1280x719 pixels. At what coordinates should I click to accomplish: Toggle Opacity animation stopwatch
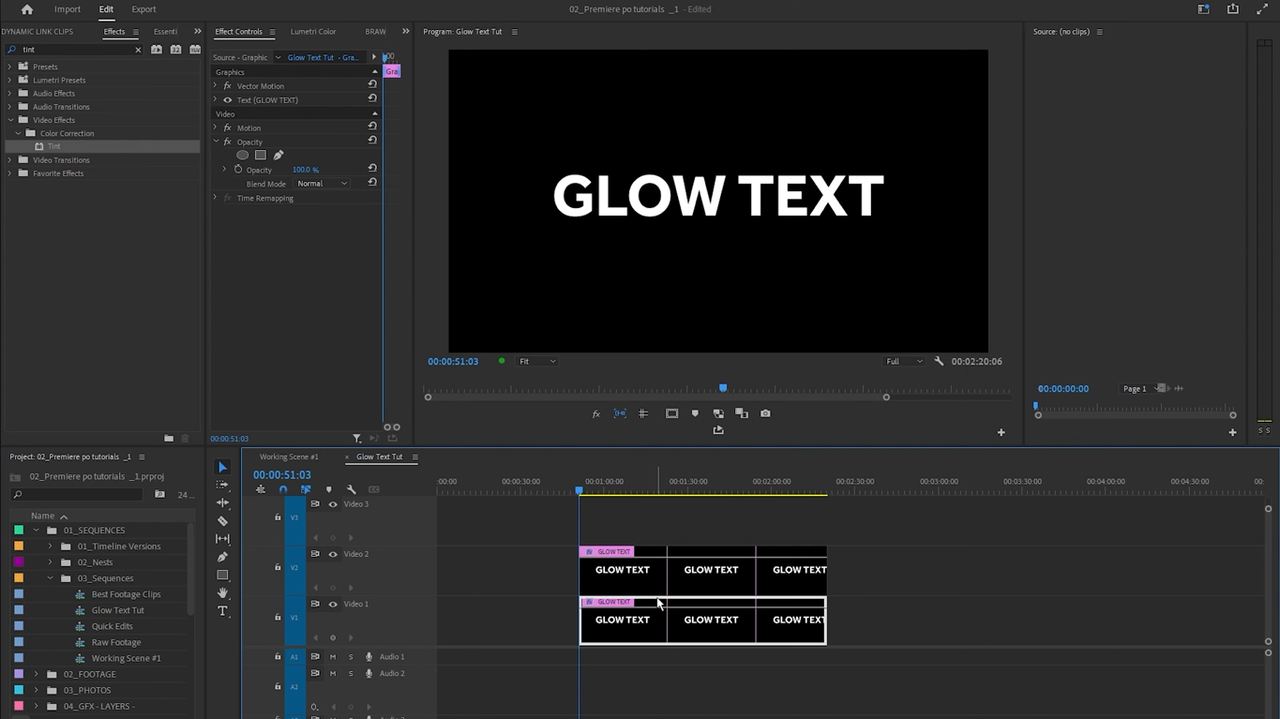click(x=238, y=169)
